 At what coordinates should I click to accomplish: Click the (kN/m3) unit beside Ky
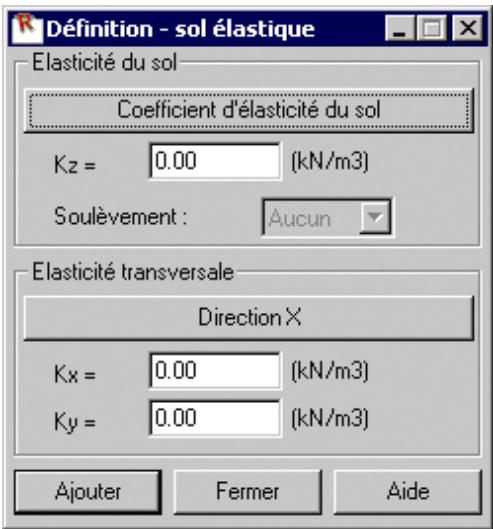330,418
